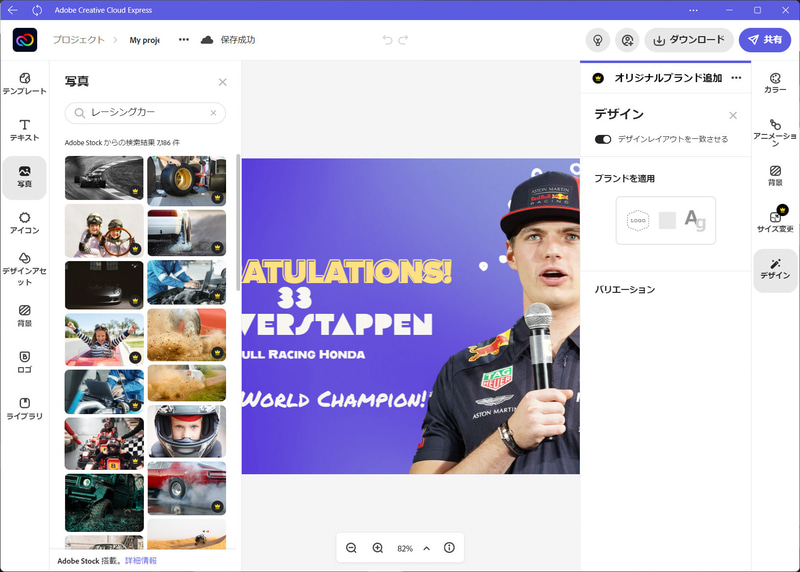Toggle デザインレイアウトを一致させる switch
This screenshot has height=572, width=800.
point(603,139)
